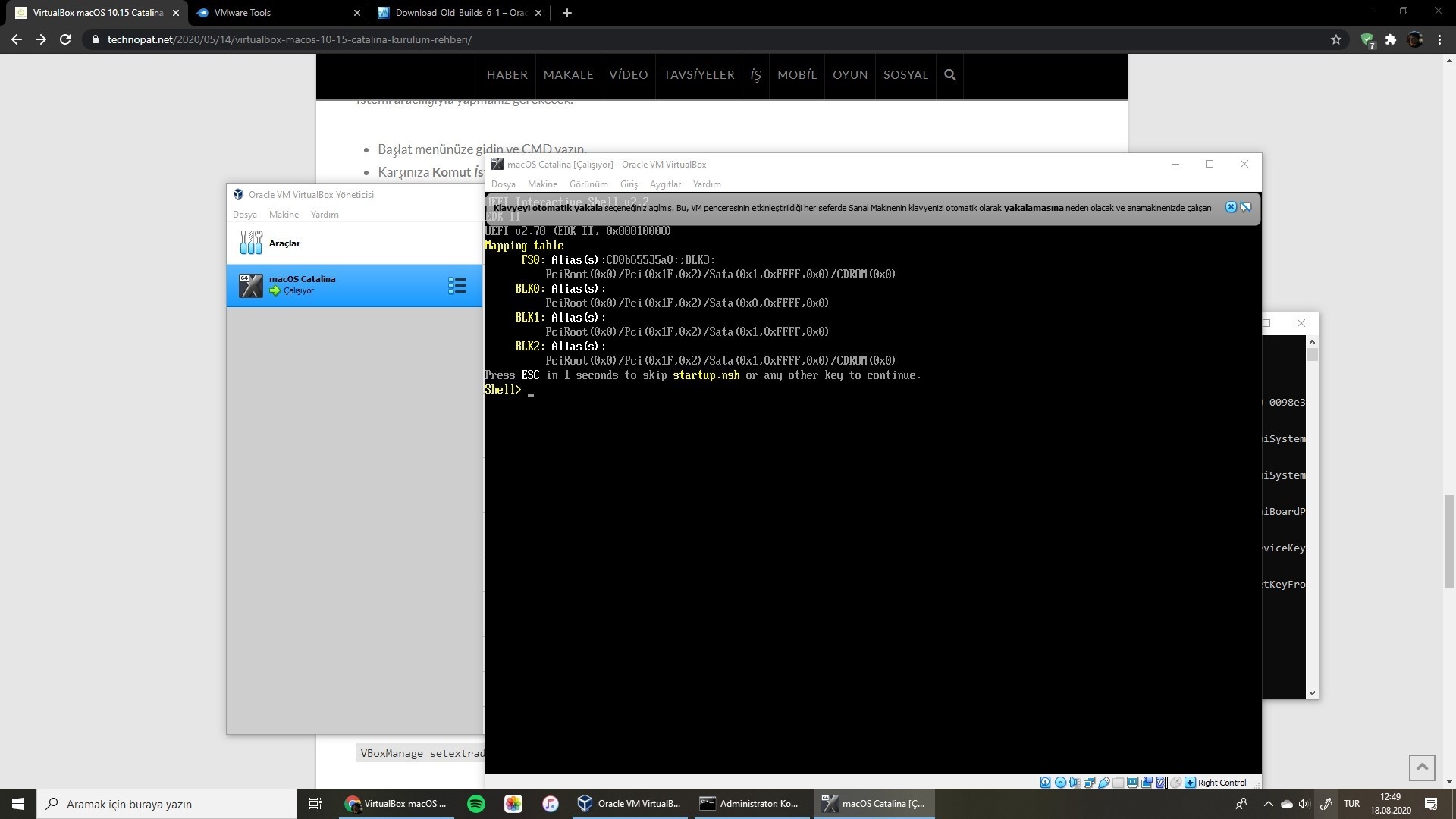Click the shared folders status icon
Image resolution: width=1456 pixels, height=819 pixels.
pyautogui.click(x=1118, y=783)
